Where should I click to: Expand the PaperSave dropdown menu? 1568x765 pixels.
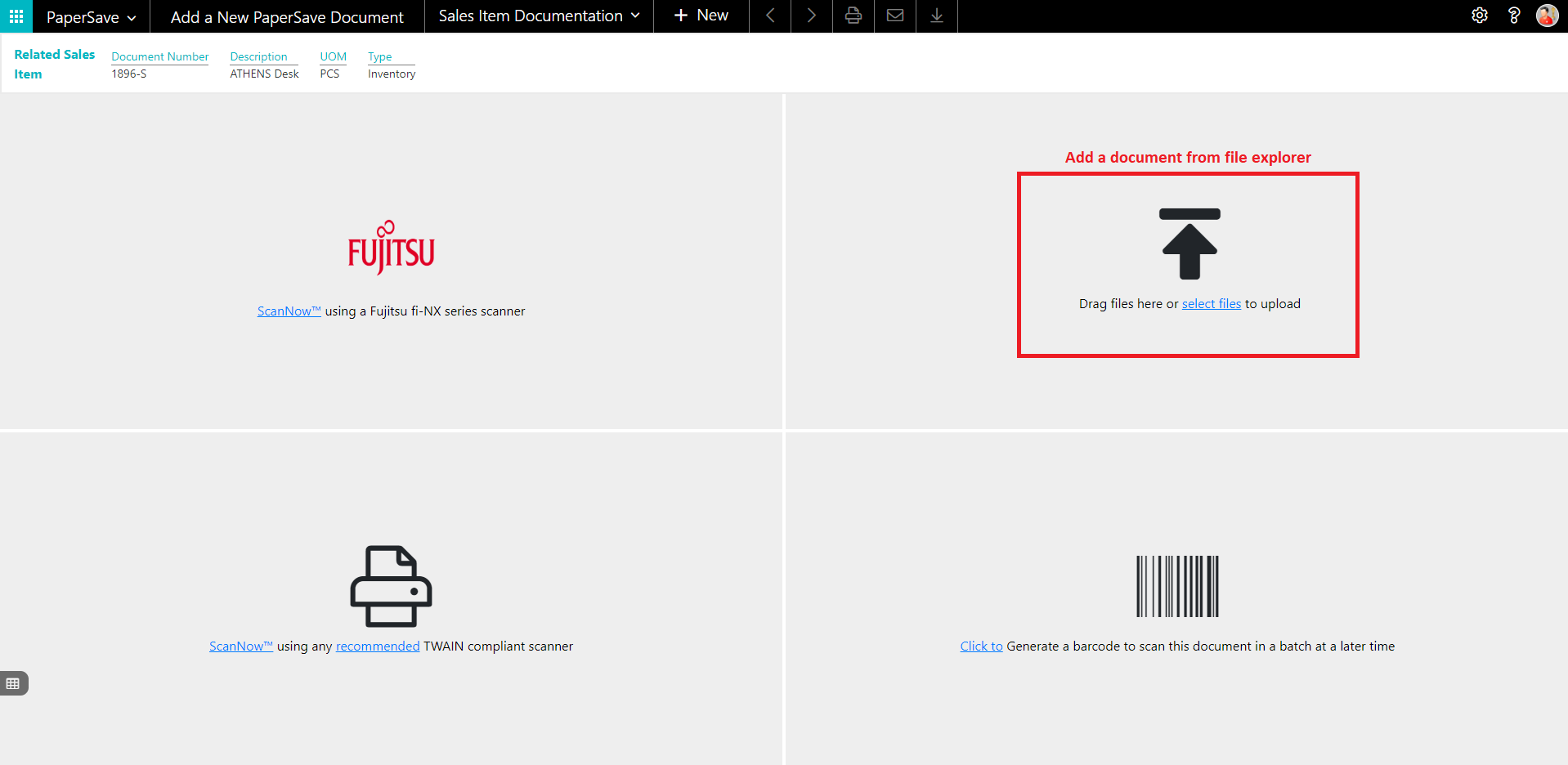pyautogui.click(x=91, y=17)
